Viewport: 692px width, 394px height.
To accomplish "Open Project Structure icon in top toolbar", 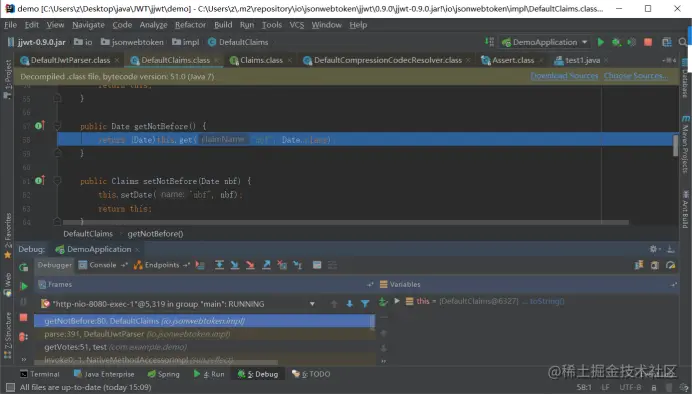I will coord(667,42).
